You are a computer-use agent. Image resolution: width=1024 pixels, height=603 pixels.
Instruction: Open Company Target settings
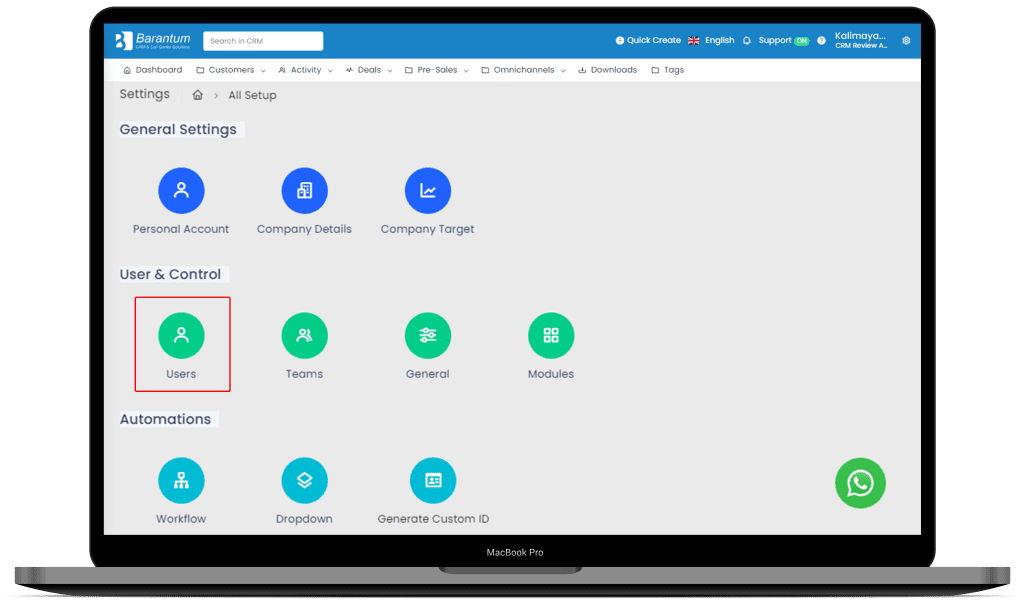tap(427, 190)
